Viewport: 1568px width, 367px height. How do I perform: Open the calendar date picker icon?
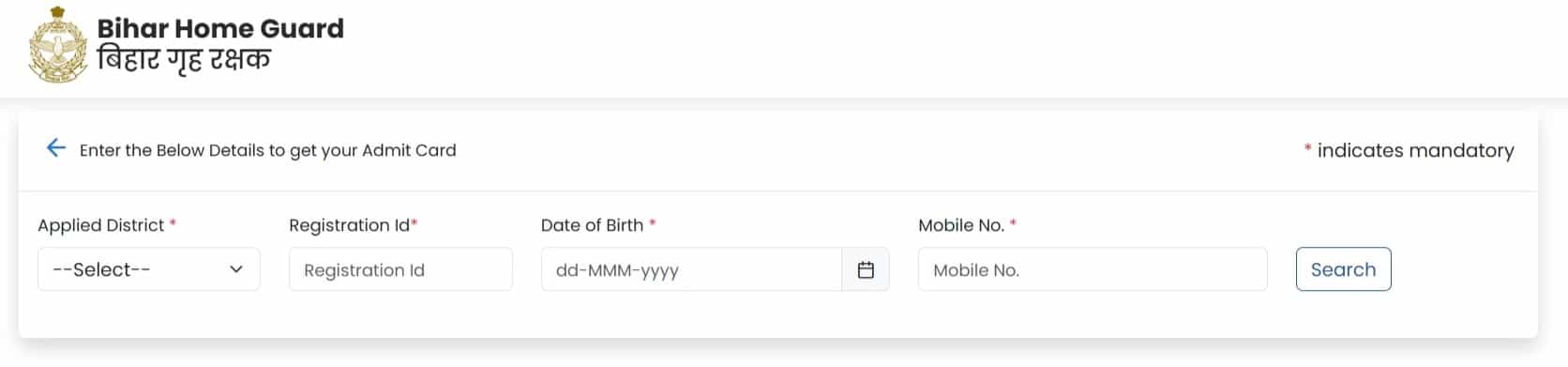tap(866, 269)
